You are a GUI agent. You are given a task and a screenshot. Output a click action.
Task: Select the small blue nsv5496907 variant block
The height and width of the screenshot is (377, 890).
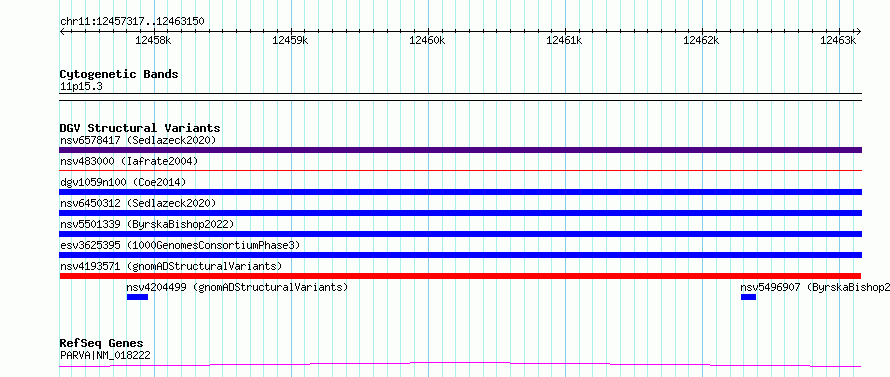pyautogui.click(x=749, y=297)
